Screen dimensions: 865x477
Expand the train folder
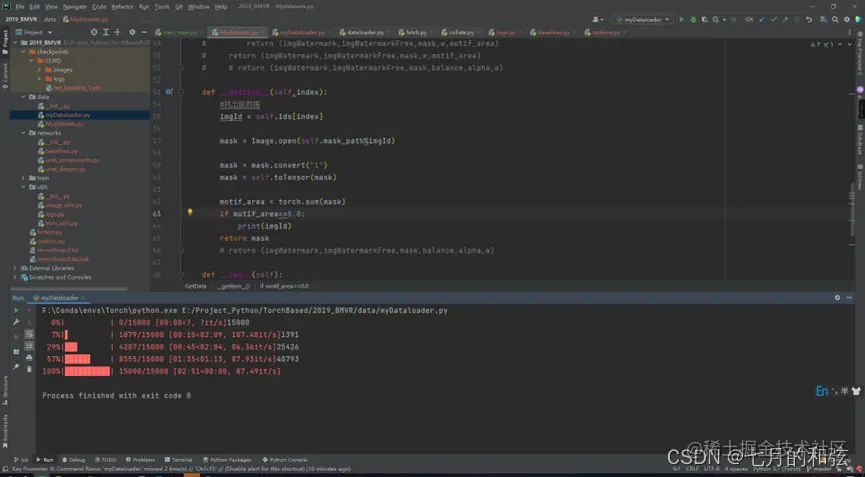pyautogui.click(x=24, y=178)
